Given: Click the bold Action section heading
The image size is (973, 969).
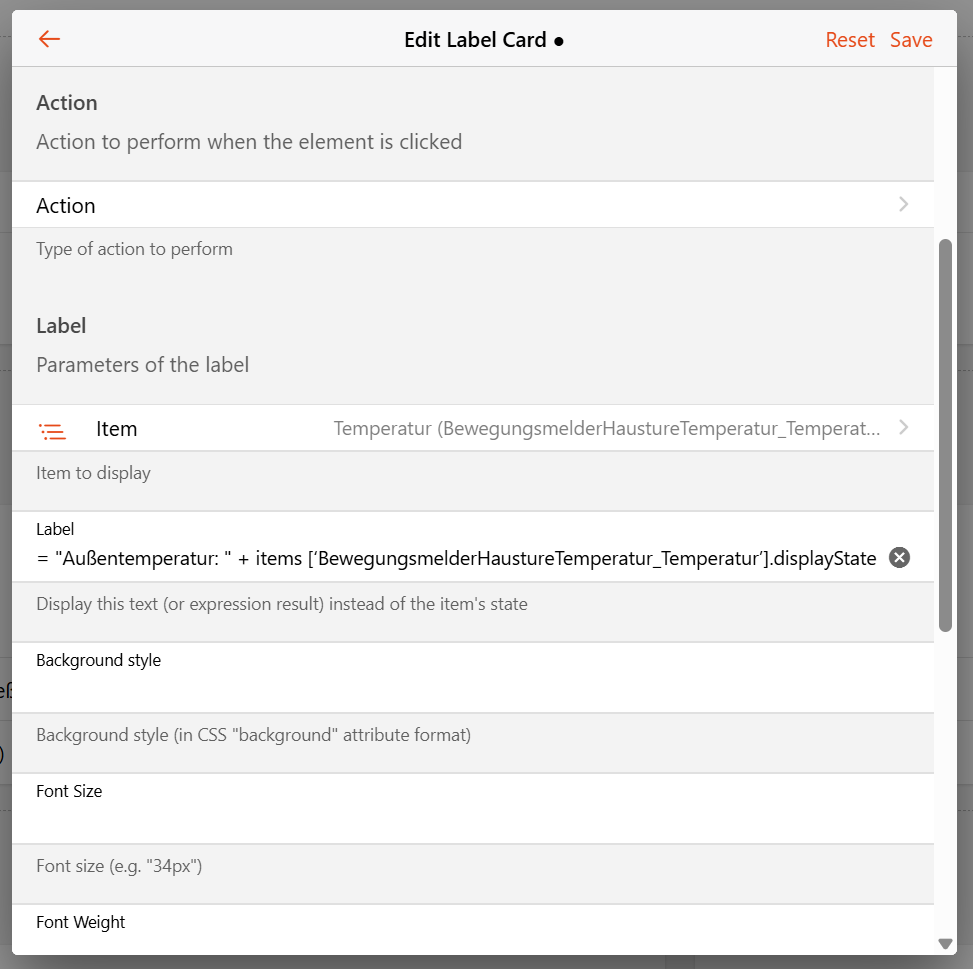Looking at the screenshot, I should click(67, 103).
